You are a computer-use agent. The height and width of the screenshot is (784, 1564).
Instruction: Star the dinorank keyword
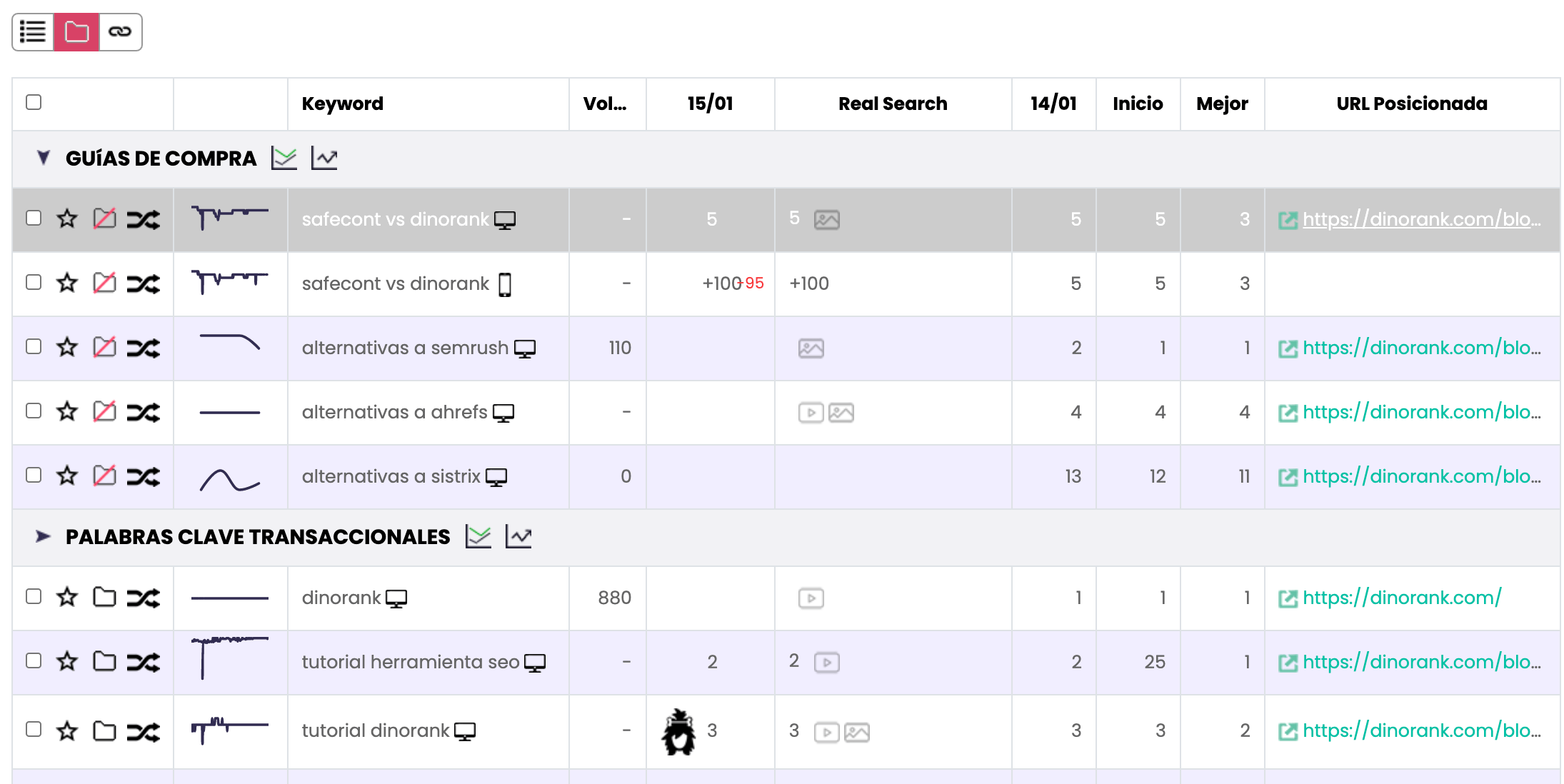(x=67, y=597)
